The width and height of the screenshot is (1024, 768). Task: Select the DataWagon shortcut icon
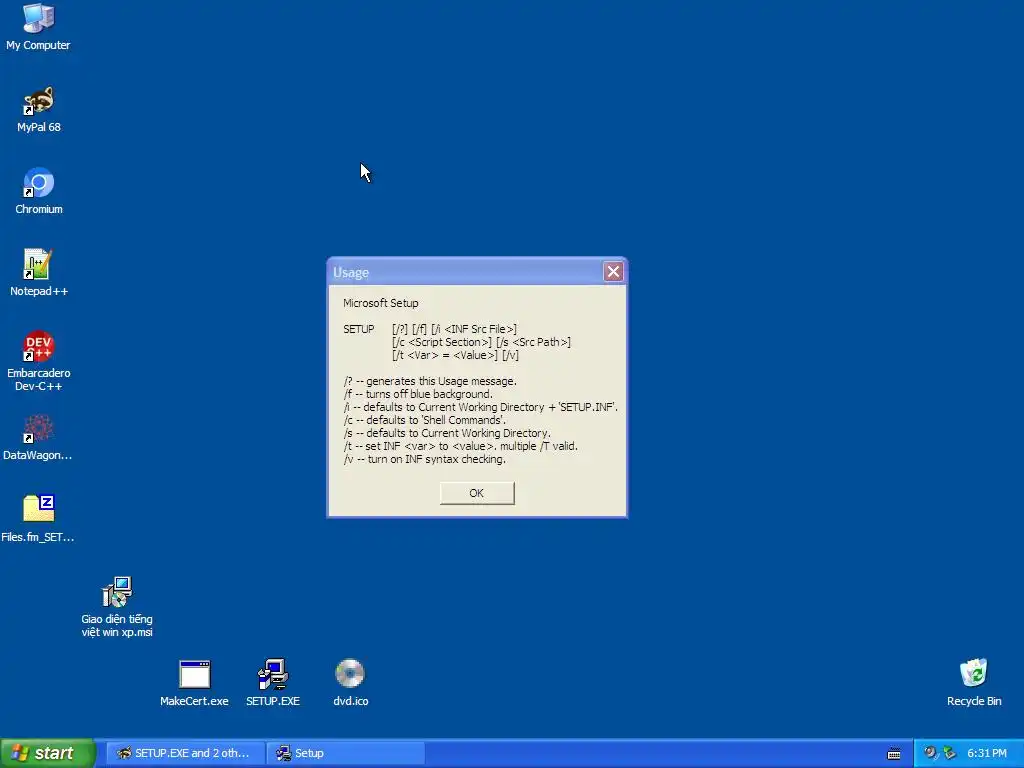pos(38,438)
